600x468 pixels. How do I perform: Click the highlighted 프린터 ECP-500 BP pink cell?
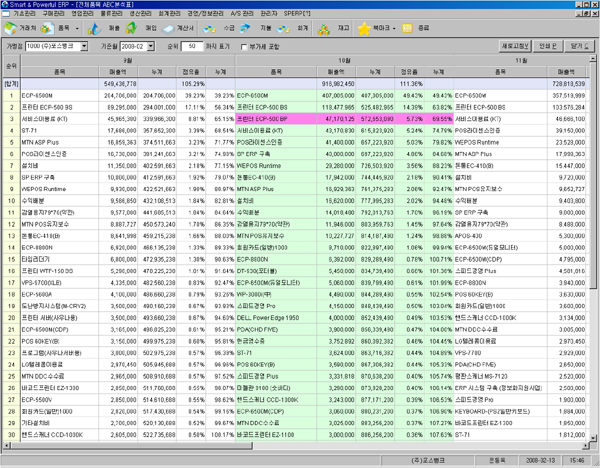tap(276, 119)
